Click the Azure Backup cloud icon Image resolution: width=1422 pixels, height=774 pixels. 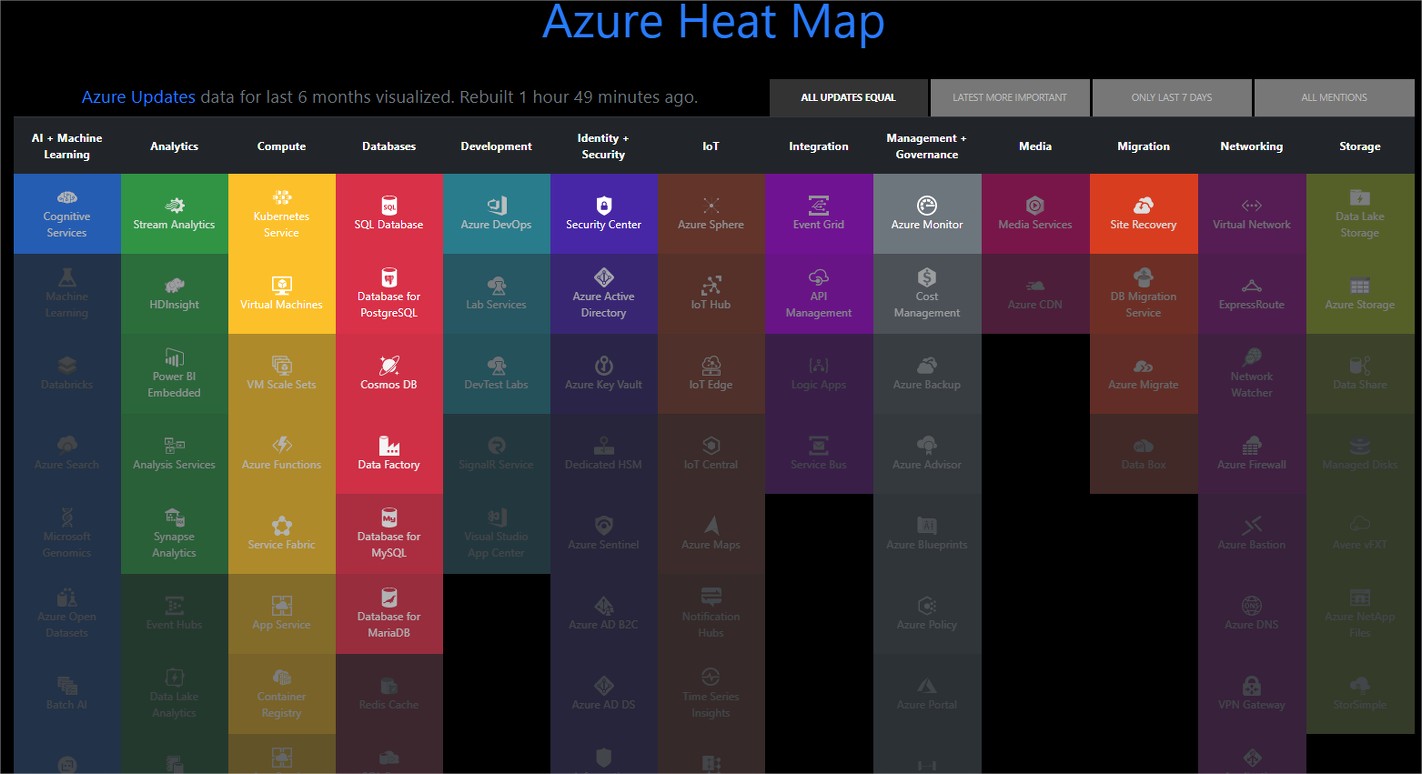click(x=927, y=365)
